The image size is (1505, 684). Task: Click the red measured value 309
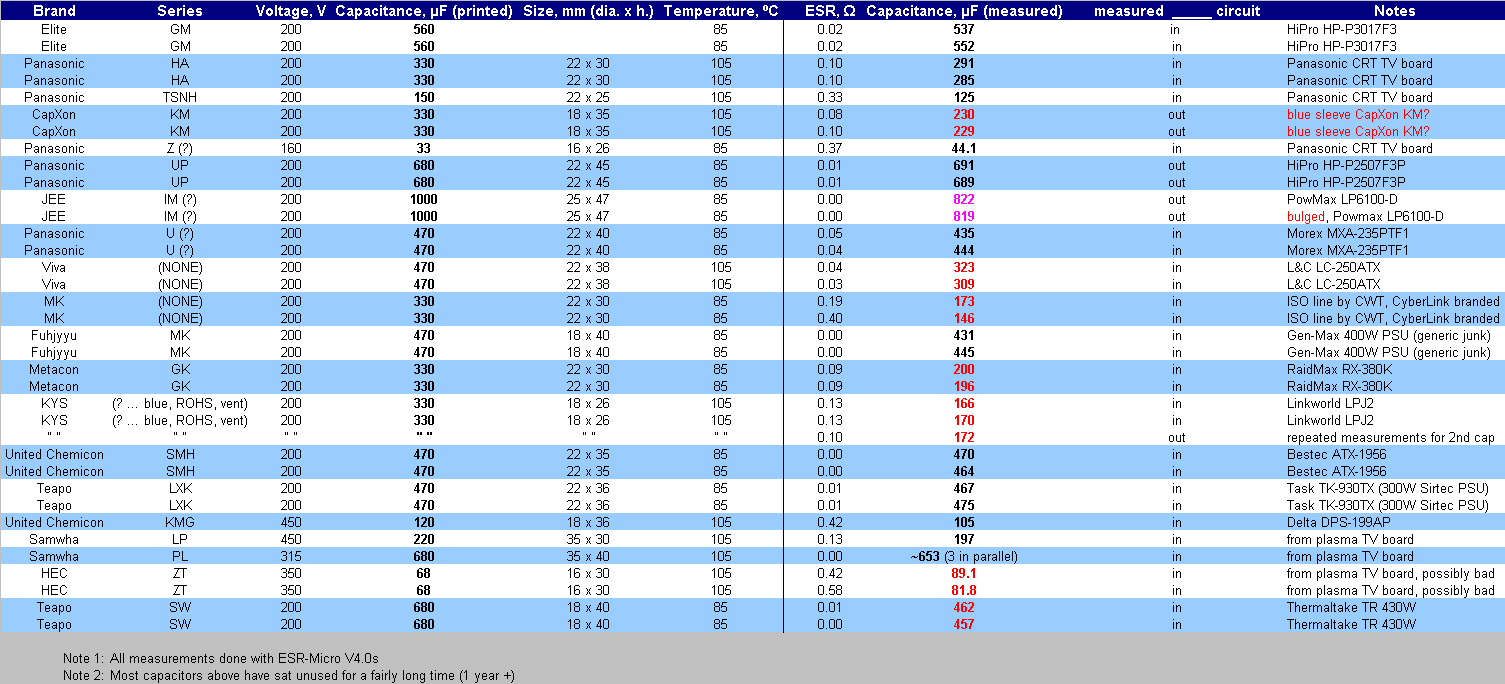964,284
